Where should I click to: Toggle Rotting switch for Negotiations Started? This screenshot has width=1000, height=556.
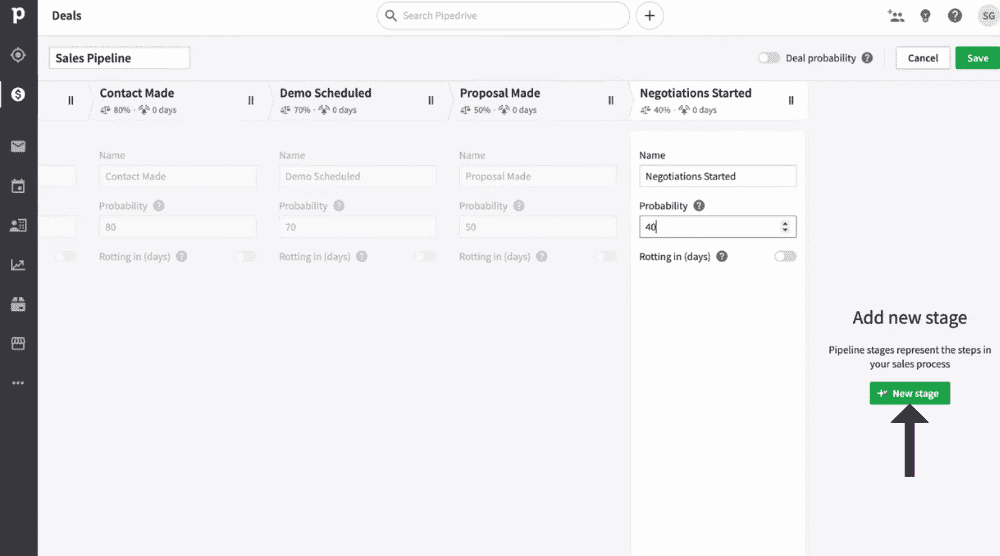(785, 256)
